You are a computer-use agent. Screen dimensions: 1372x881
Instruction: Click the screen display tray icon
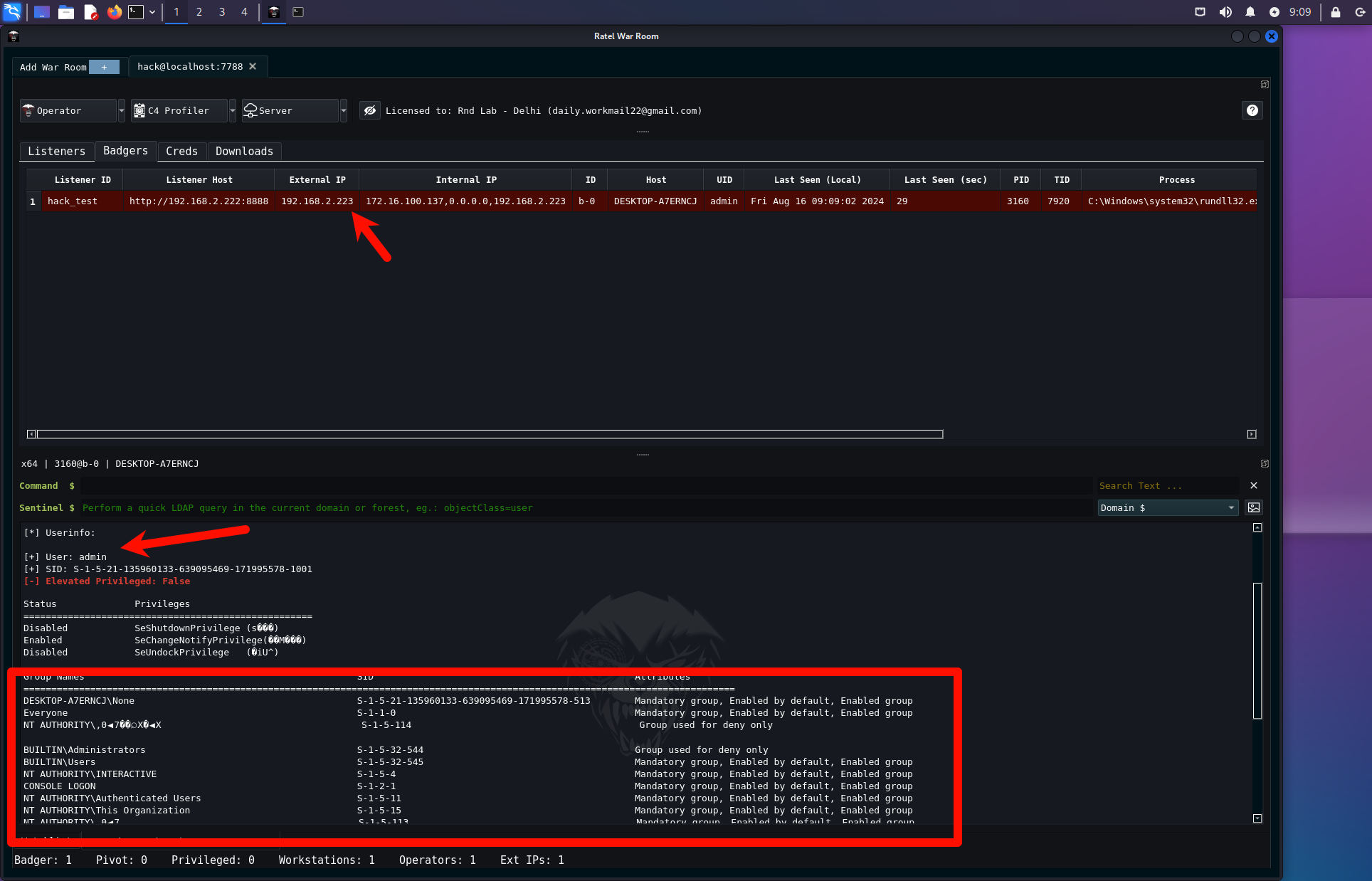coord(1200,12)
